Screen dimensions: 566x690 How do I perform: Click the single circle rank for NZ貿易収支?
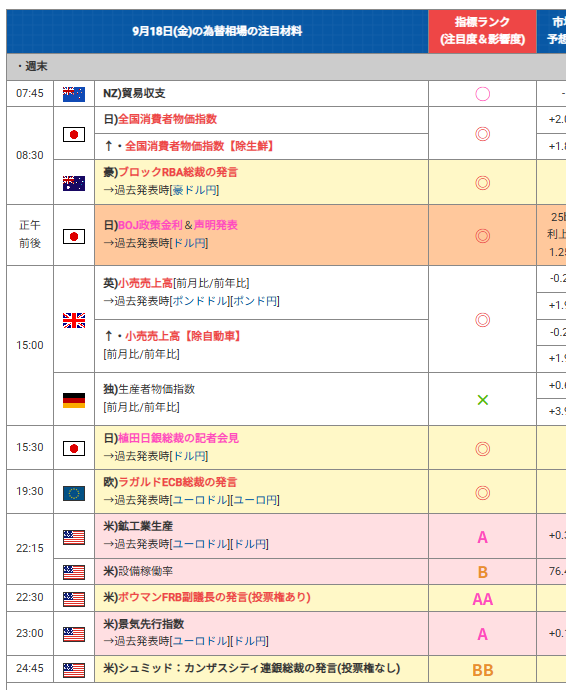[482, 94]
